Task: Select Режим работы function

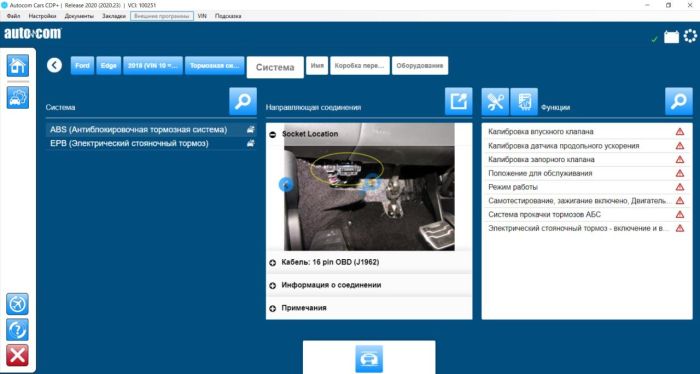Action: click(587, 187)
